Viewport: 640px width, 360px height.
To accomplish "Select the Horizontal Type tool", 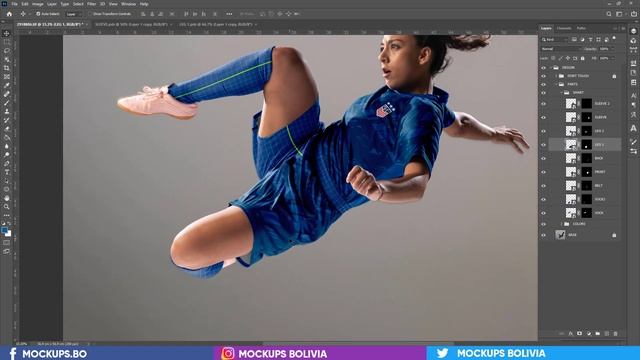I will click(7, 172).
